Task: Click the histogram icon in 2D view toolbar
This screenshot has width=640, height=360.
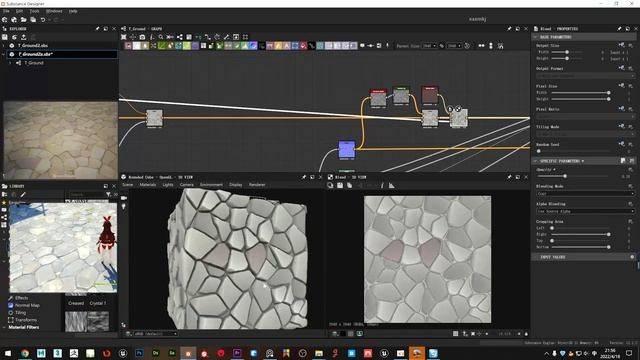Action: 392,185
